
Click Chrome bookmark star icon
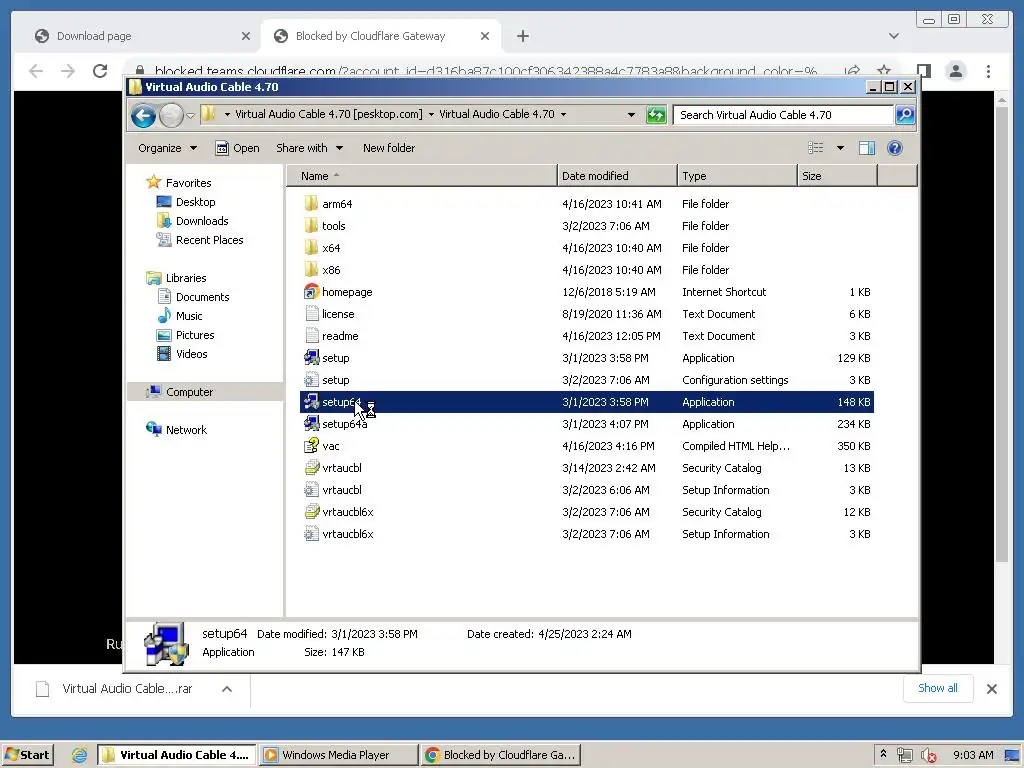pyautogui.click(x=884, y=71)
